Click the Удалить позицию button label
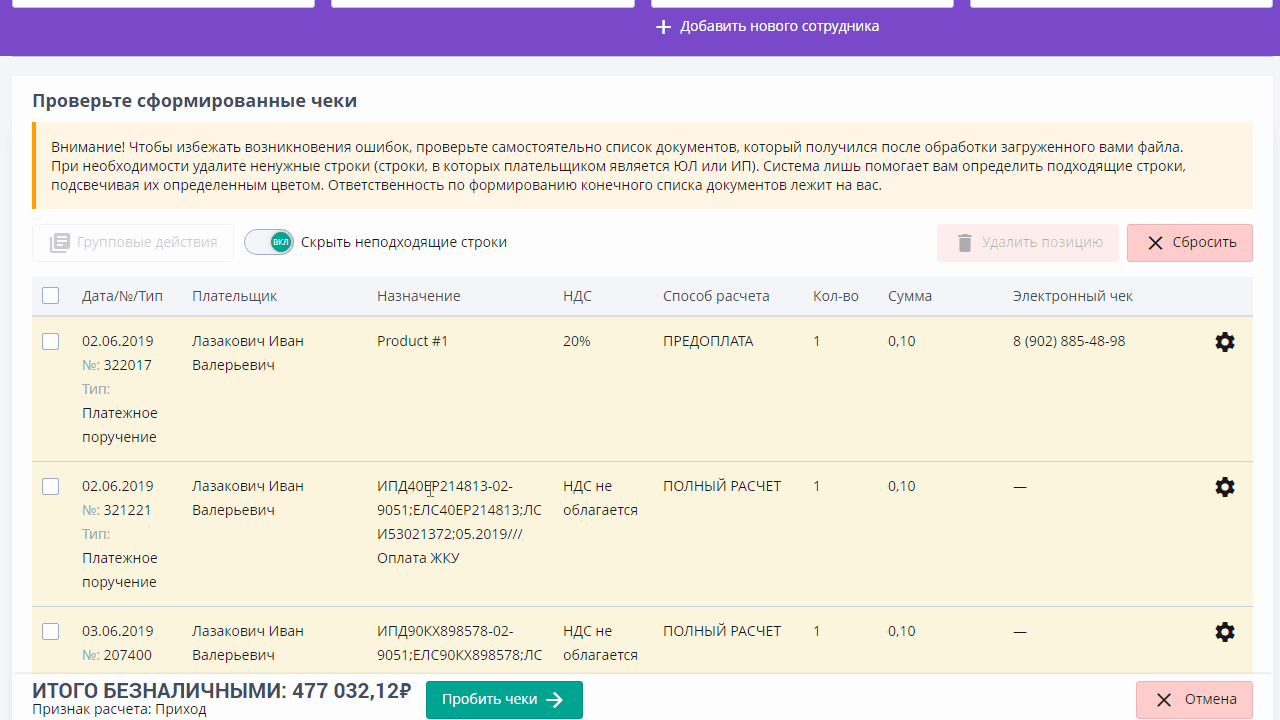Screen dimensions: 1280x720 (1042, 242)
